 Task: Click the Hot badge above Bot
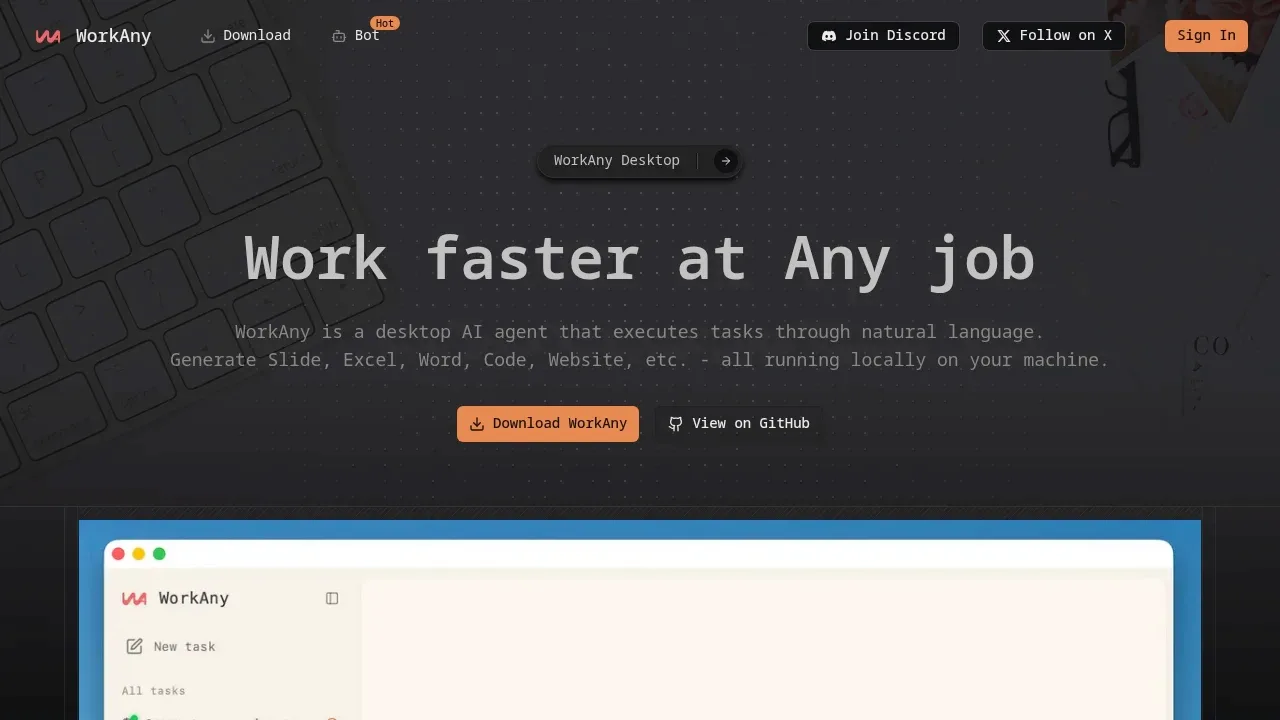[x=385, y=23]
